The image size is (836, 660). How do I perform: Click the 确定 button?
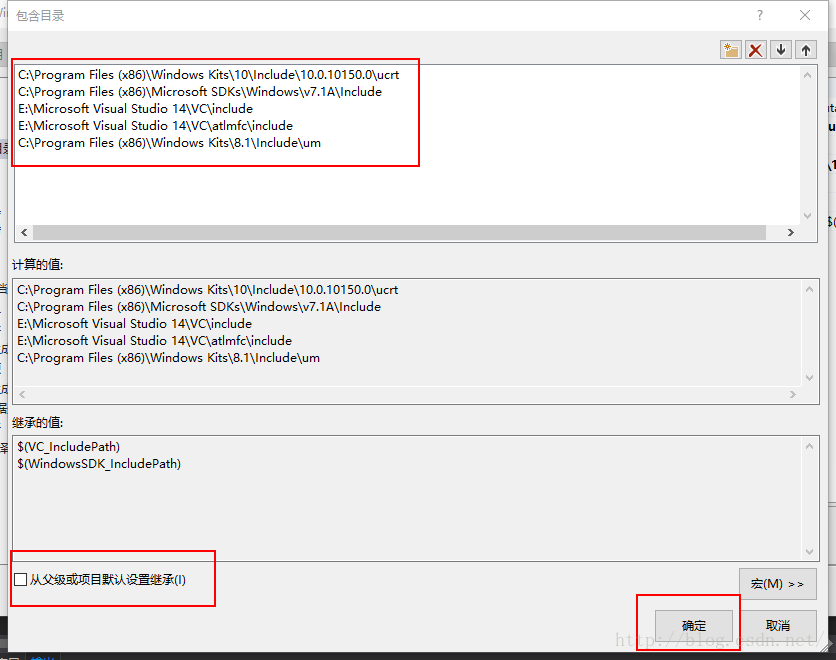pos(694,625)
